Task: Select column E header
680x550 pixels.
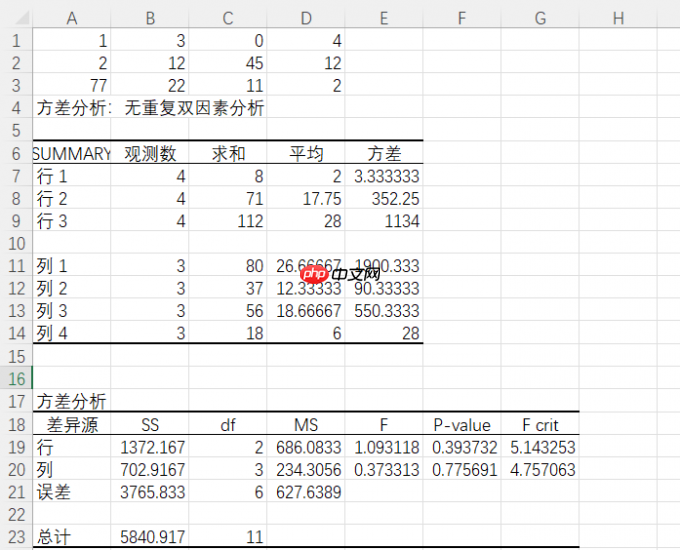Action: click(x=384, y=19)
